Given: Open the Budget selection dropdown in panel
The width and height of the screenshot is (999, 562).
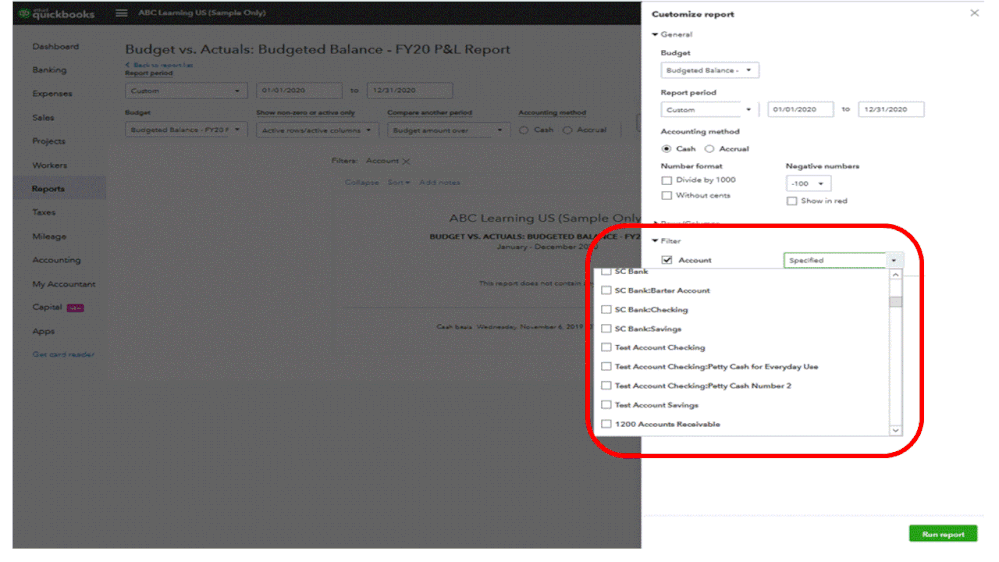Looking at the screenshot, I should pyautogui.click(x=709, y=70).
